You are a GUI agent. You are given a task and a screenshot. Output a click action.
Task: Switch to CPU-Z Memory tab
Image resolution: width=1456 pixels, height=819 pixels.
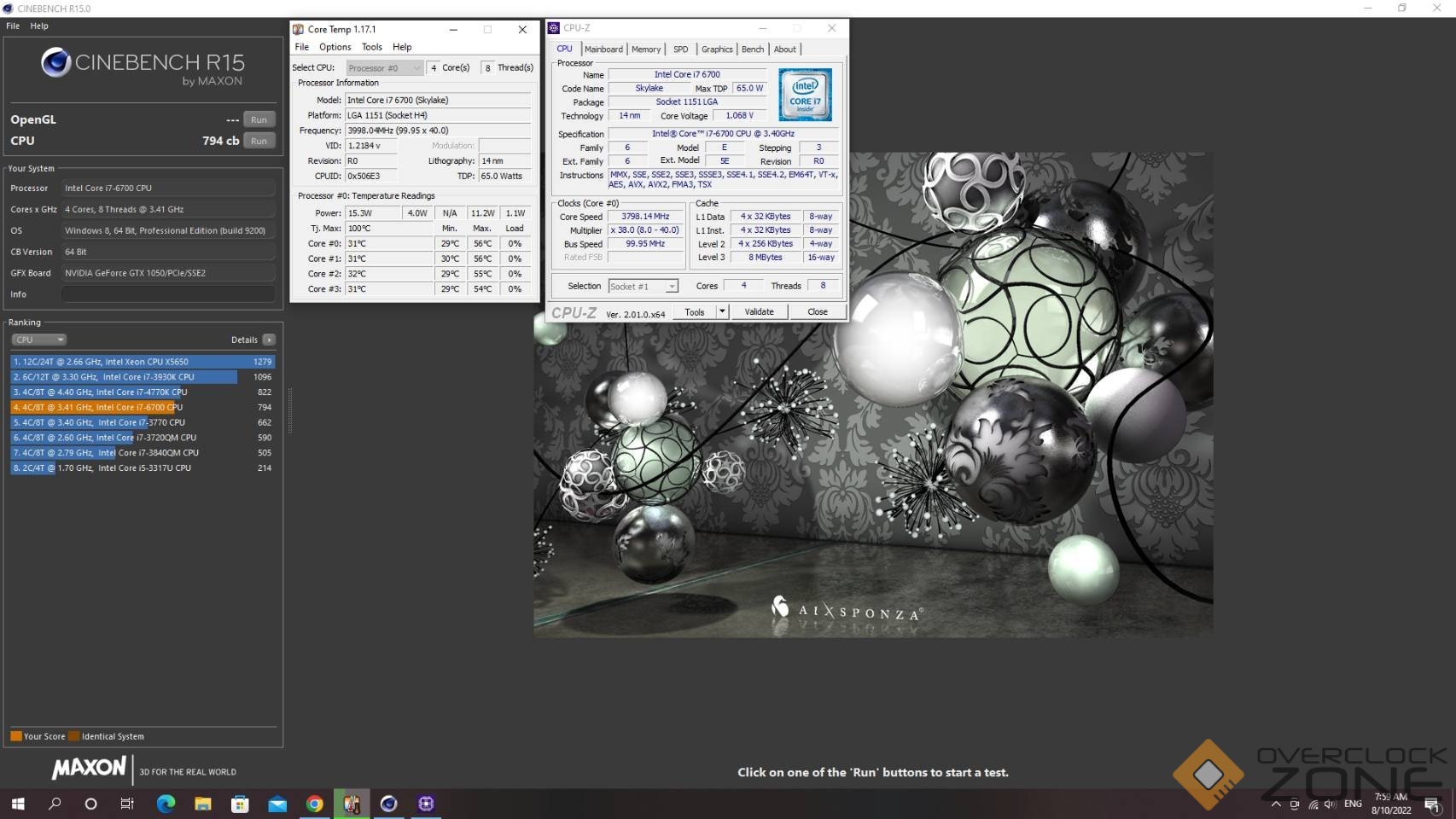click(x=646, y=49)
